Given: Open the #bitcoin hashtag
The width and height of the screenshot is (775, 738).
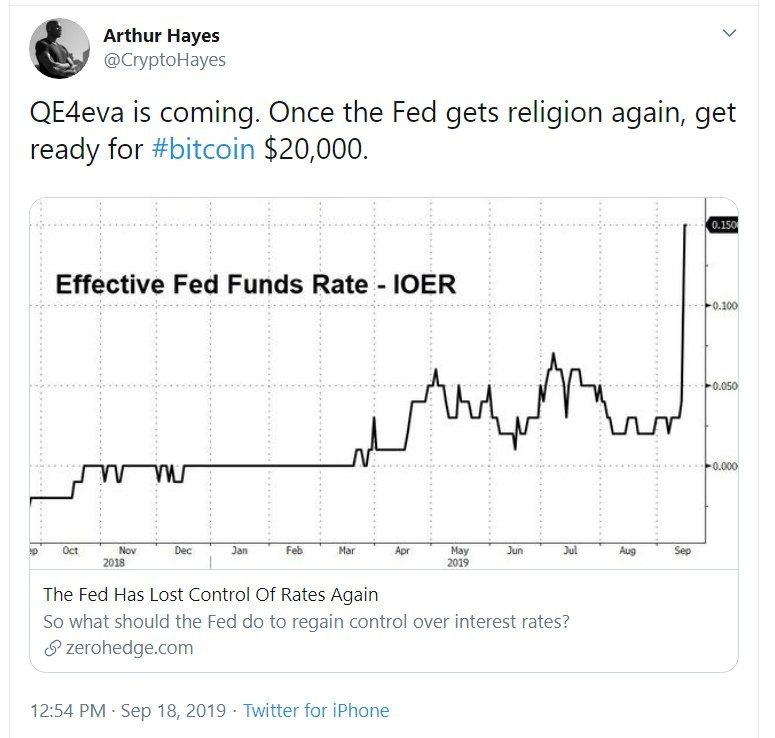Looking at the screenshot, I should click(203, 148).
